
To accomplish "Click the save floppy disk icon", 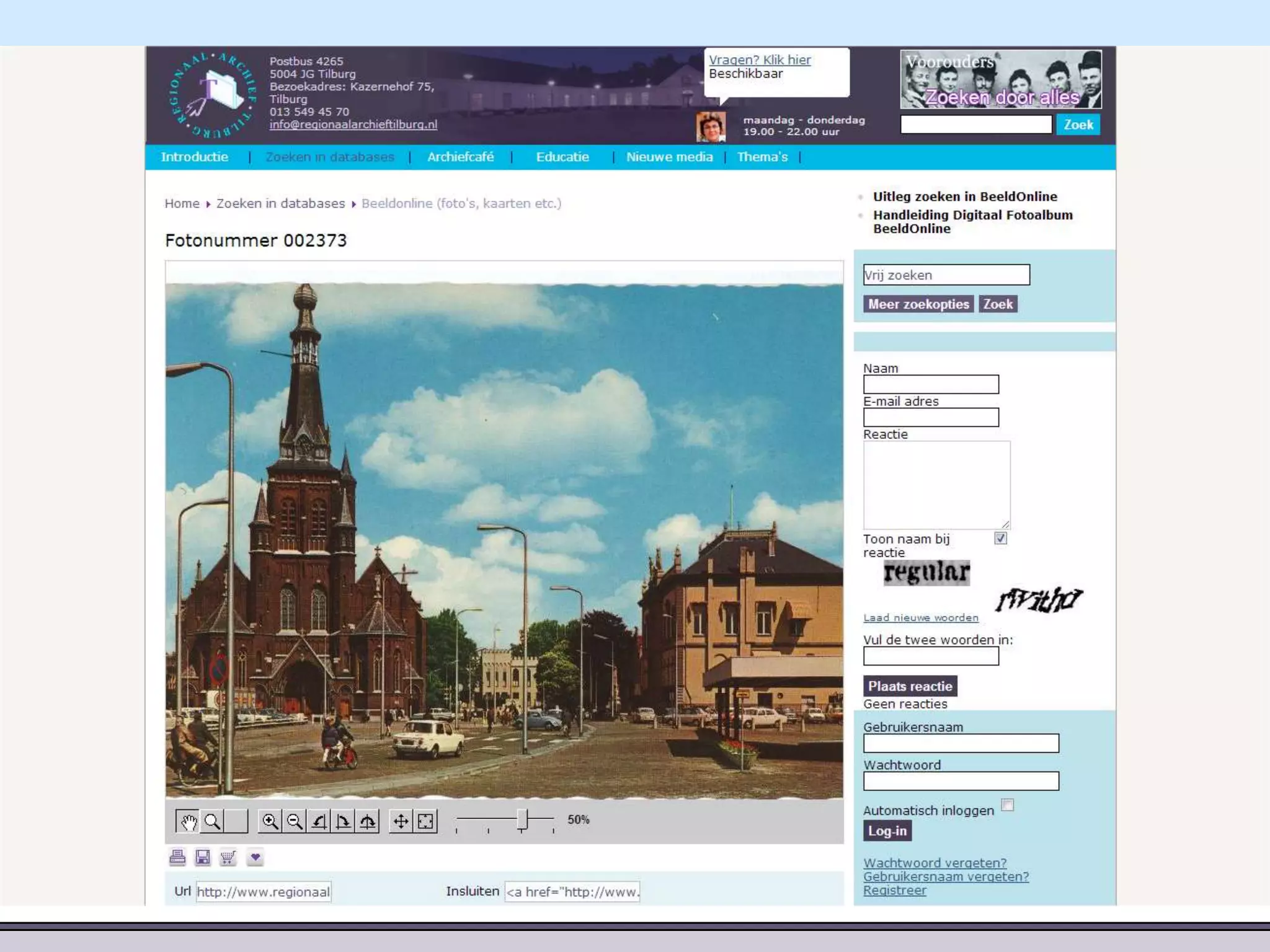I will click(203, 857).
